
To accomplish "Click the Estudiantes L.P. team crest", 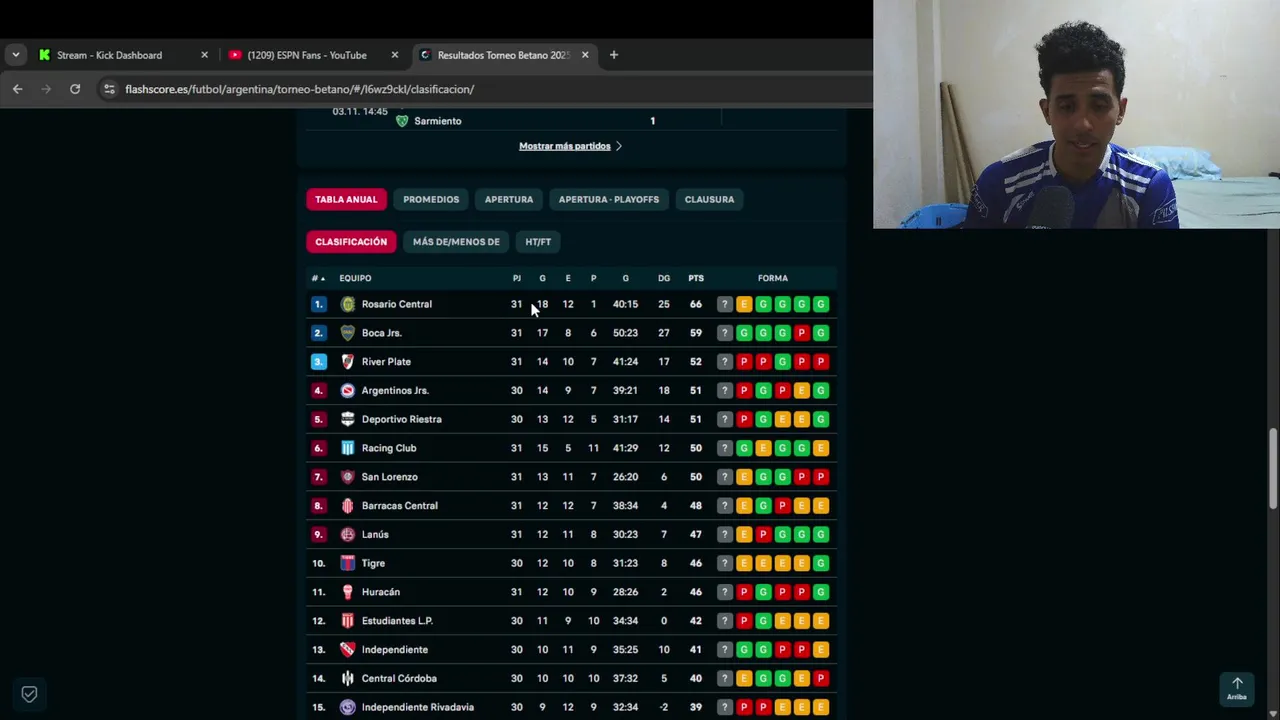I will 348,621.
